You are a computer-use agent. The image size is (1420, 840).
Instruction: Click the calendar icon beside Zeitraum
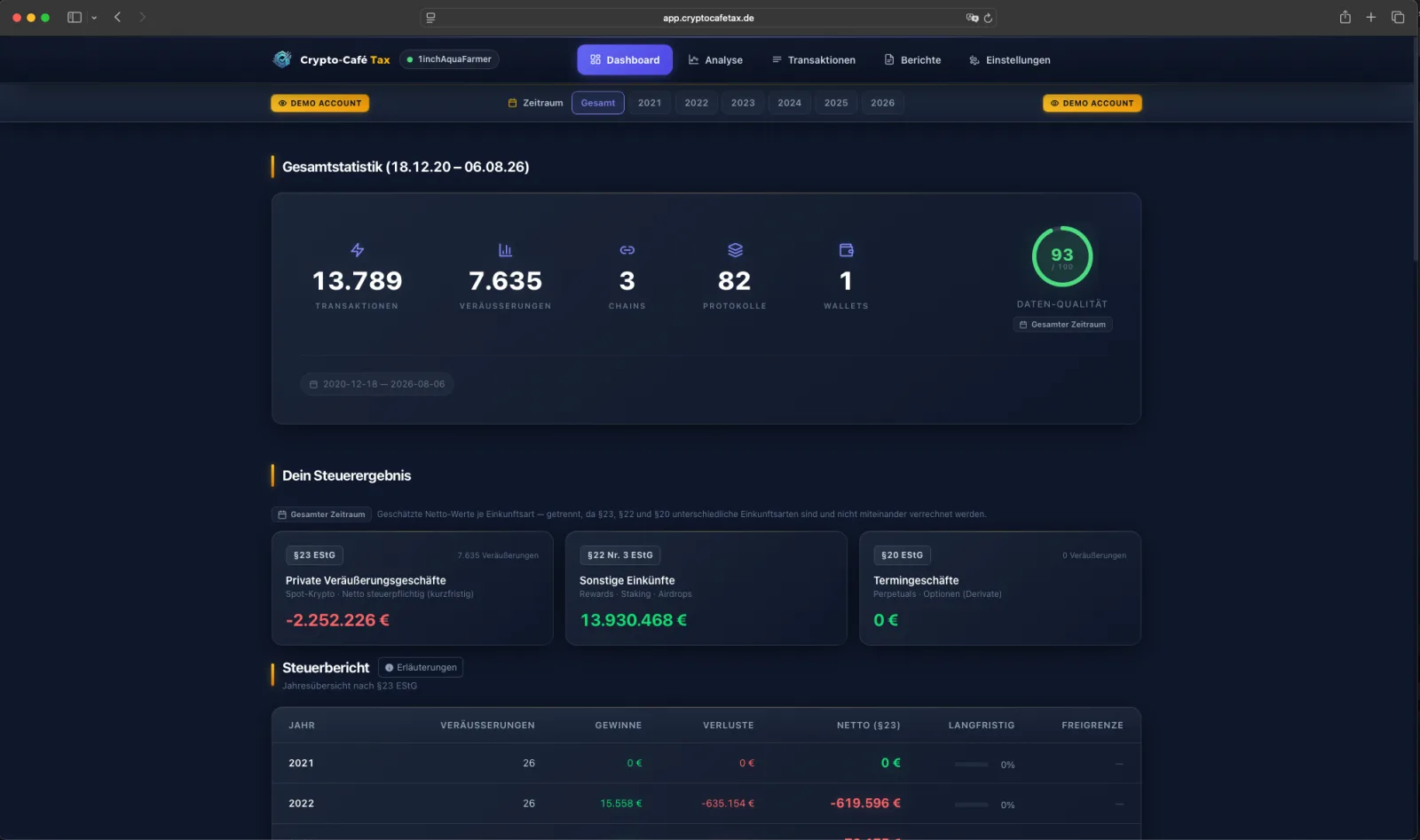[x=512, y=103]
